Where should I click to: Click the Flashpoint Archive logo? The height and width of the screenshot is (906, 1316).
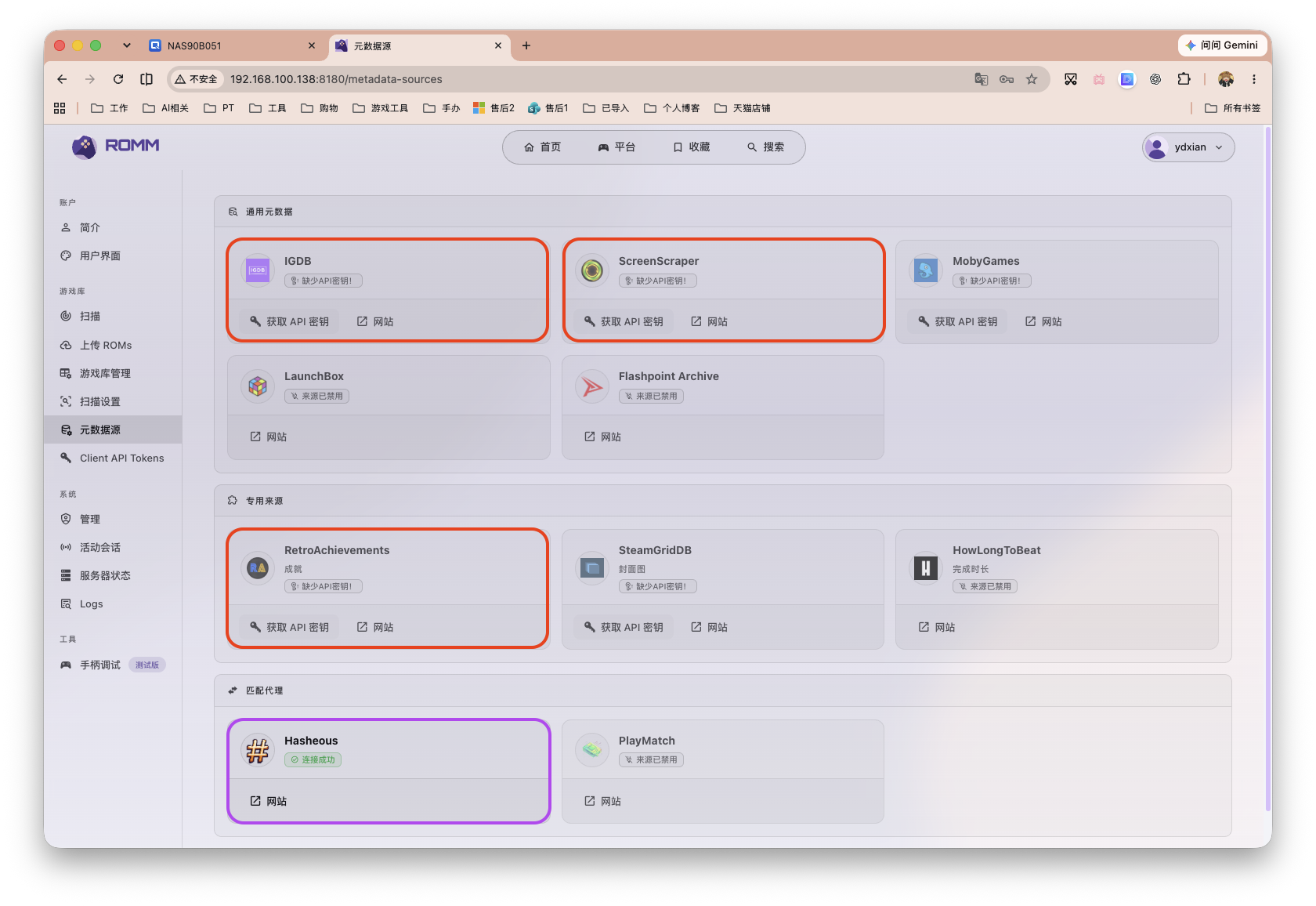click(x=592, y=386)
